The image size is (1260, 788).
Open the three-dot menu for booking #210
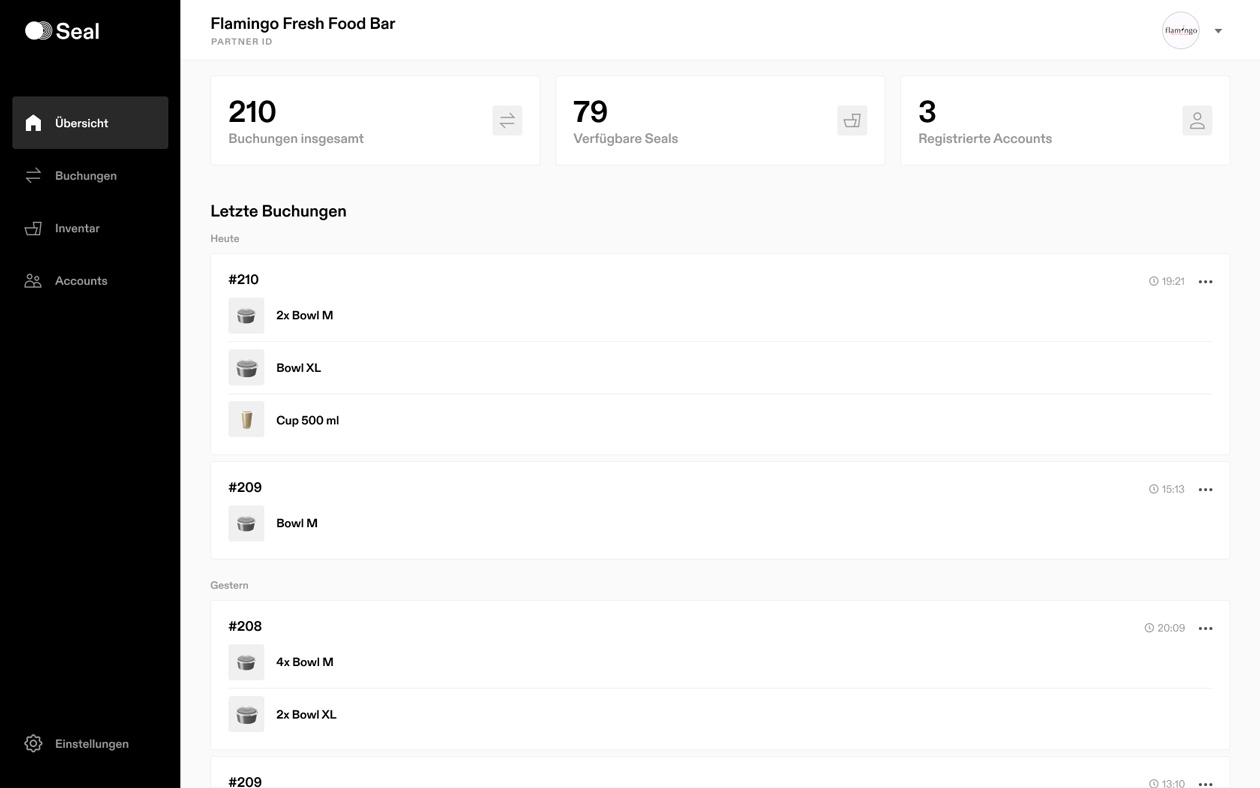(x=1205, y=282)
